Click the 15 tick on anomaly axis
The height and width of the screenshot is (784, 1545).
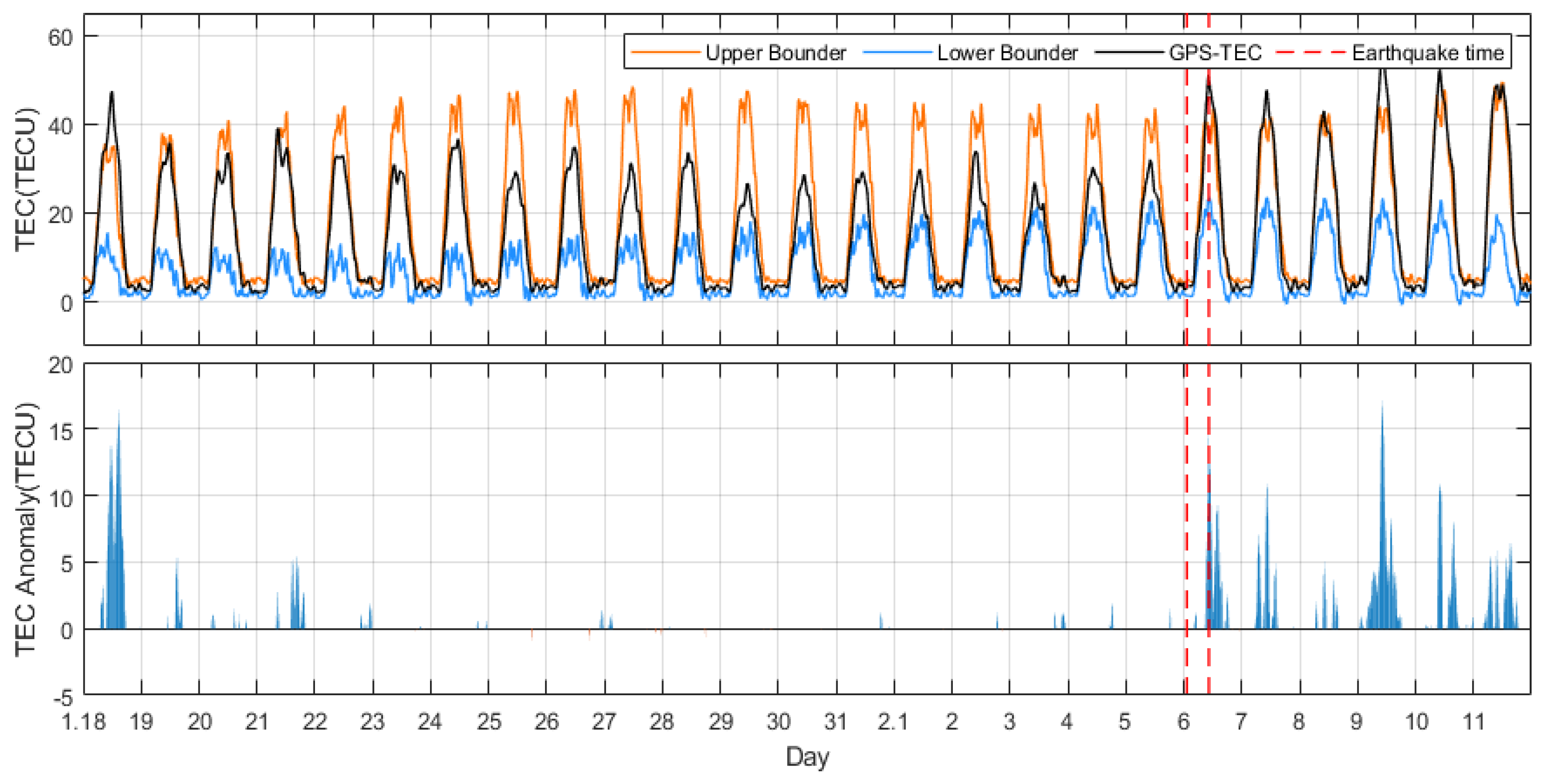click(60, 431)
